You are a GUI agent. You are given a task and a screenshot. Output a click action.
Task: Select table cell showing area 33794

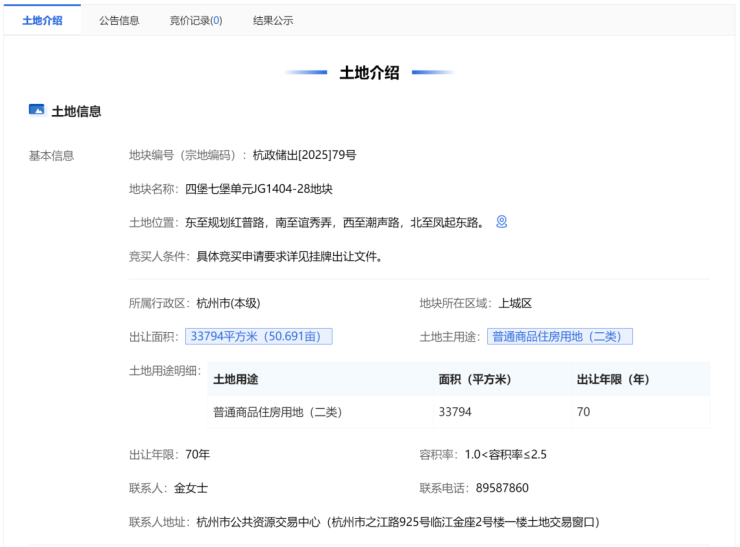[456, 412]
